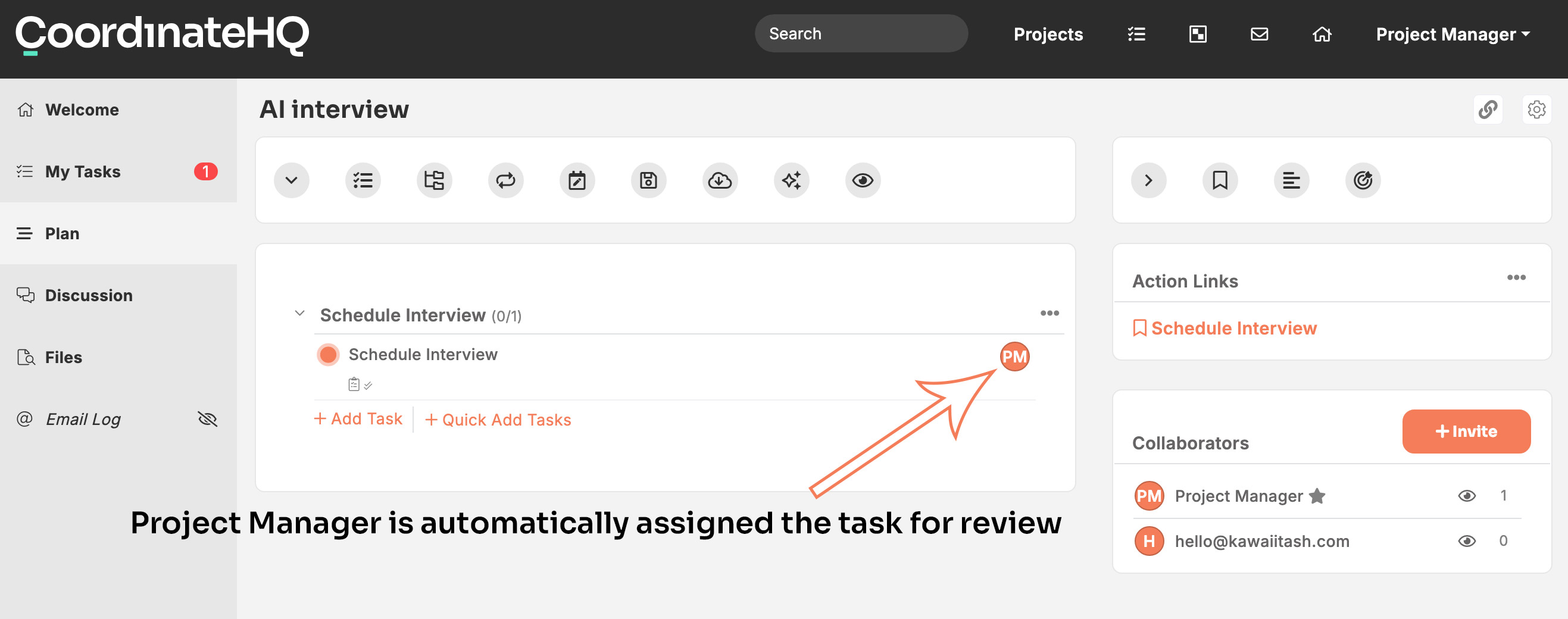Click the calendar edit toolbar icon

pos(577,180)
